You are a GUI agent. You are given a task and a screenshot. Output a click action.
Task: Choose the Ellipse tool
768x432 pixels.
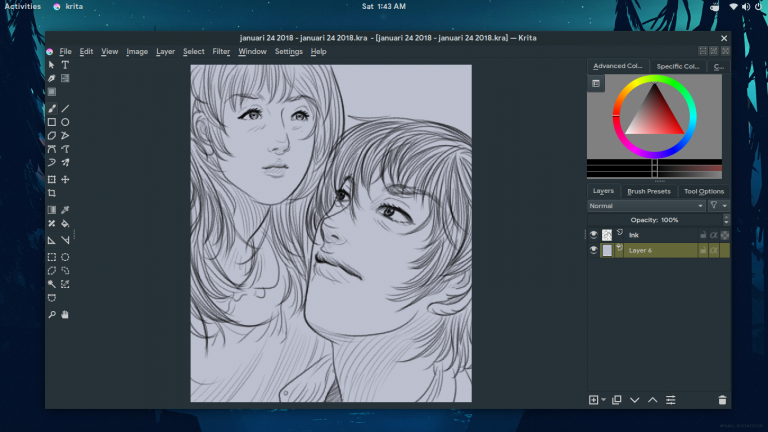point(65,122)
